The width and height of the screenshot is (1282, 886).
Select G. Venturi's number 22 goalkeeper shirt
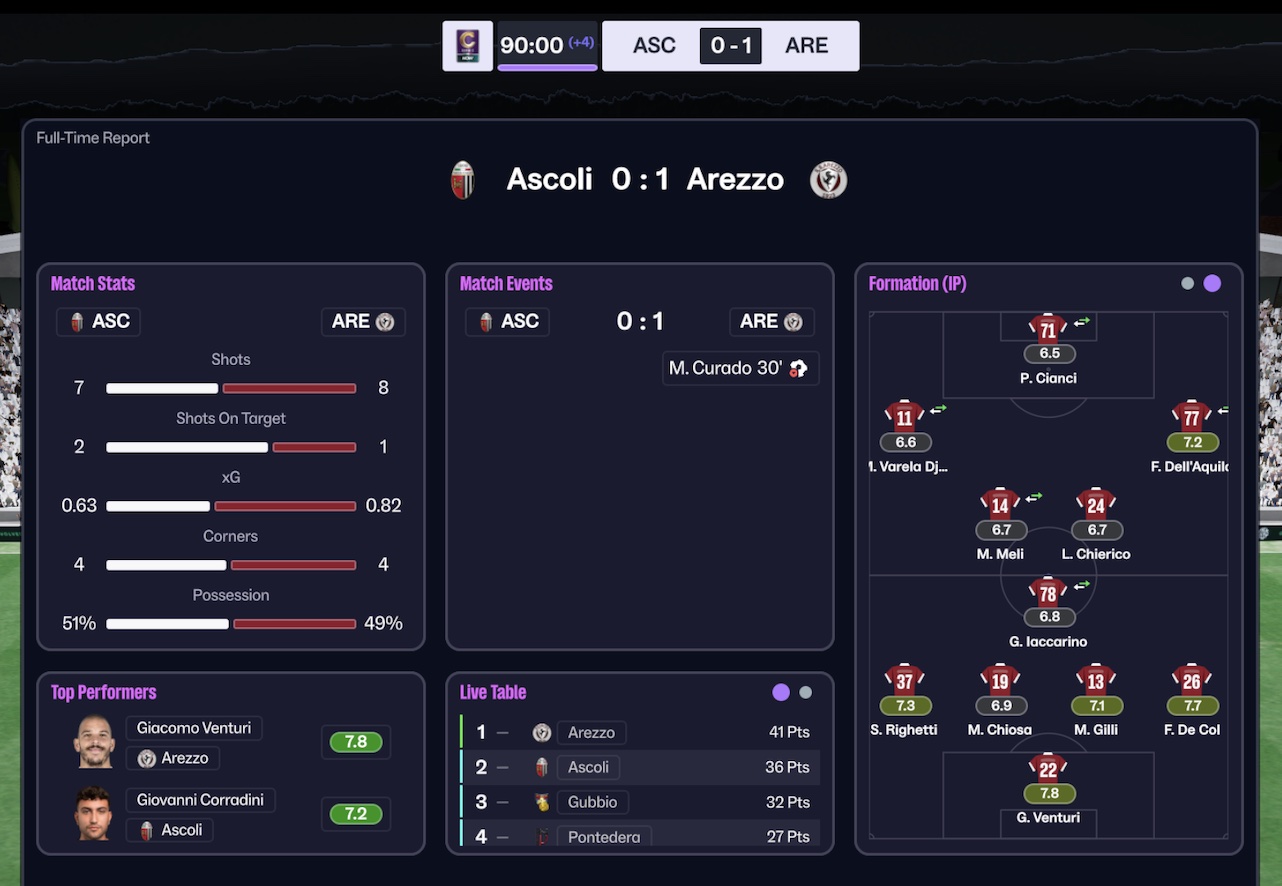point(1048,768)
